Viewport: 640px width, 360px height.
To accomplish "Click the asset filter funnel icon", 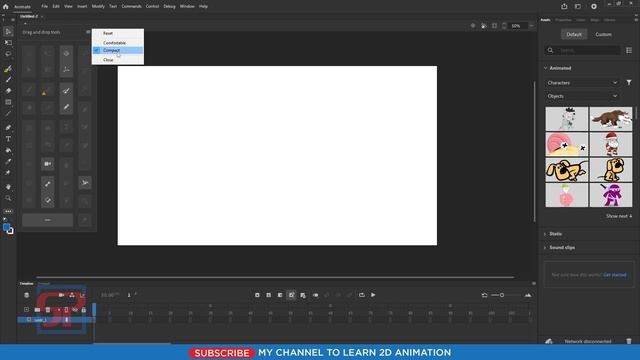I will 629,82.
